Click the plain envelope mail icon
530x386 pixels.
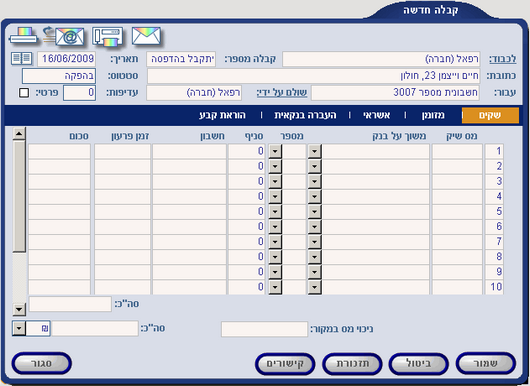[146, 36]
